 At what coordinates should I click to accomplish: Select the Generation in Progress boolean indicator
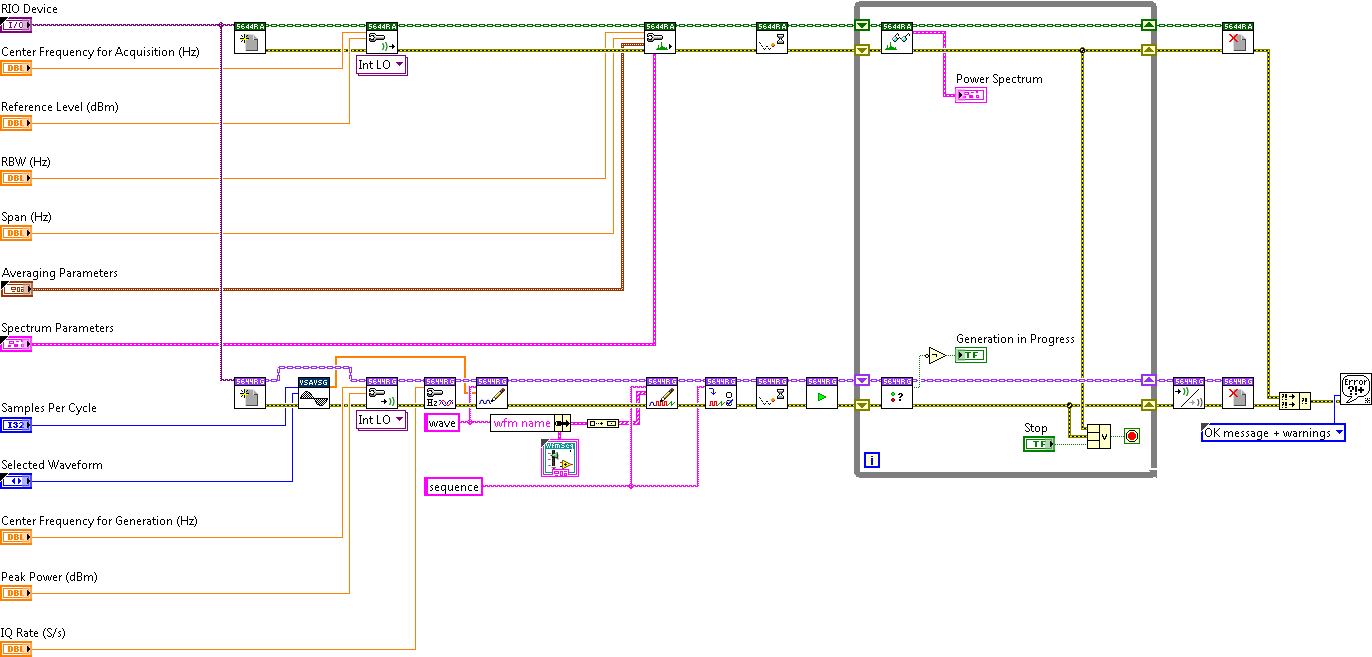[x=970, y=355]
